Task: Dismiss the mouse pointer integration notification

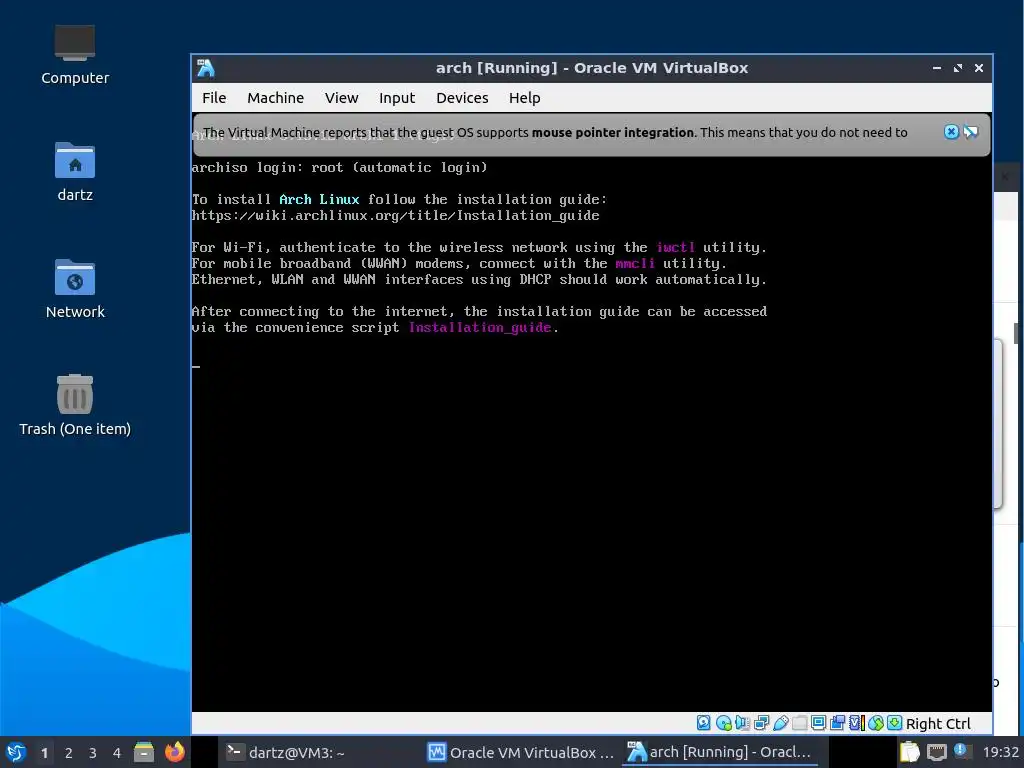Action: [951, 132]
